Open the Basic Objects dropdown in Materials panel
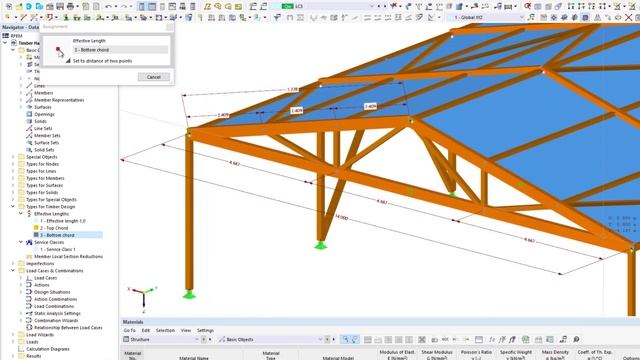 pos(271,339)
